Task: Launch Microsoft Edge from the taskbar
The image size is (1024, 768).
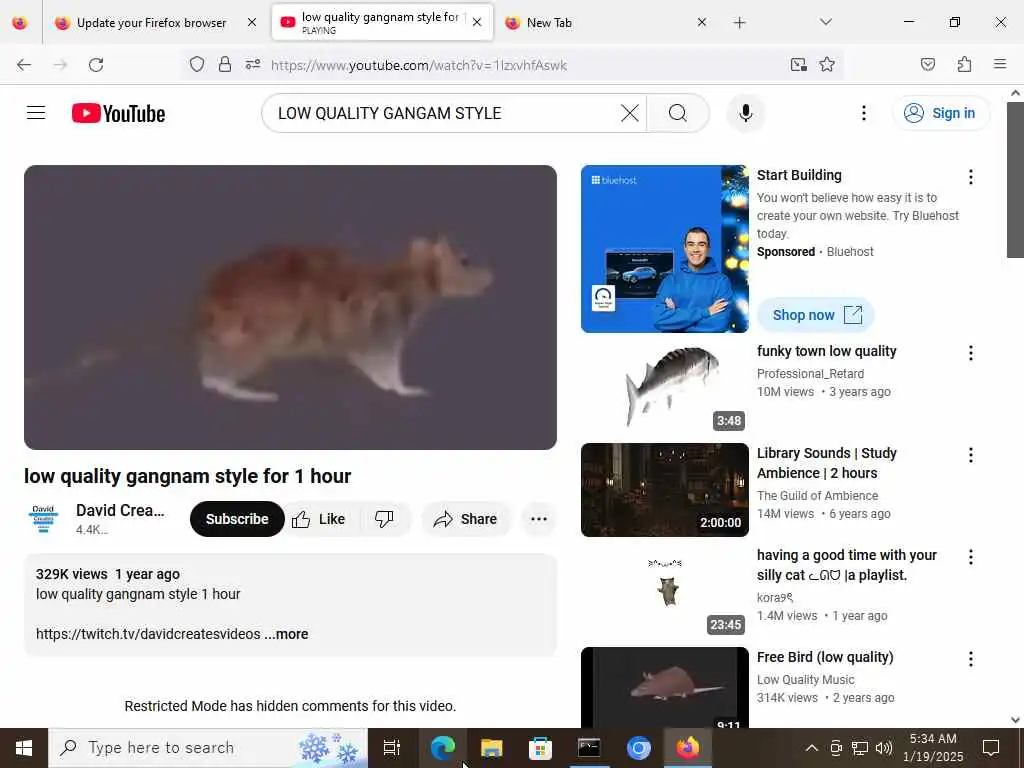Action: click(x=443, y=748)
